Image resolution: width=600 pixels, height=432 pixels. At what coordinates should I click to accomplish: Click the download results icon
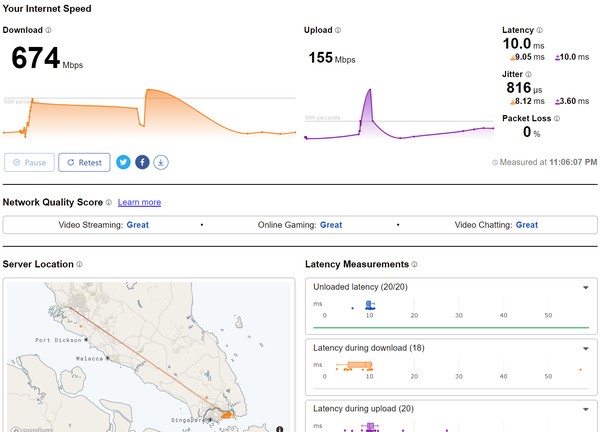(x=161, y=162)
